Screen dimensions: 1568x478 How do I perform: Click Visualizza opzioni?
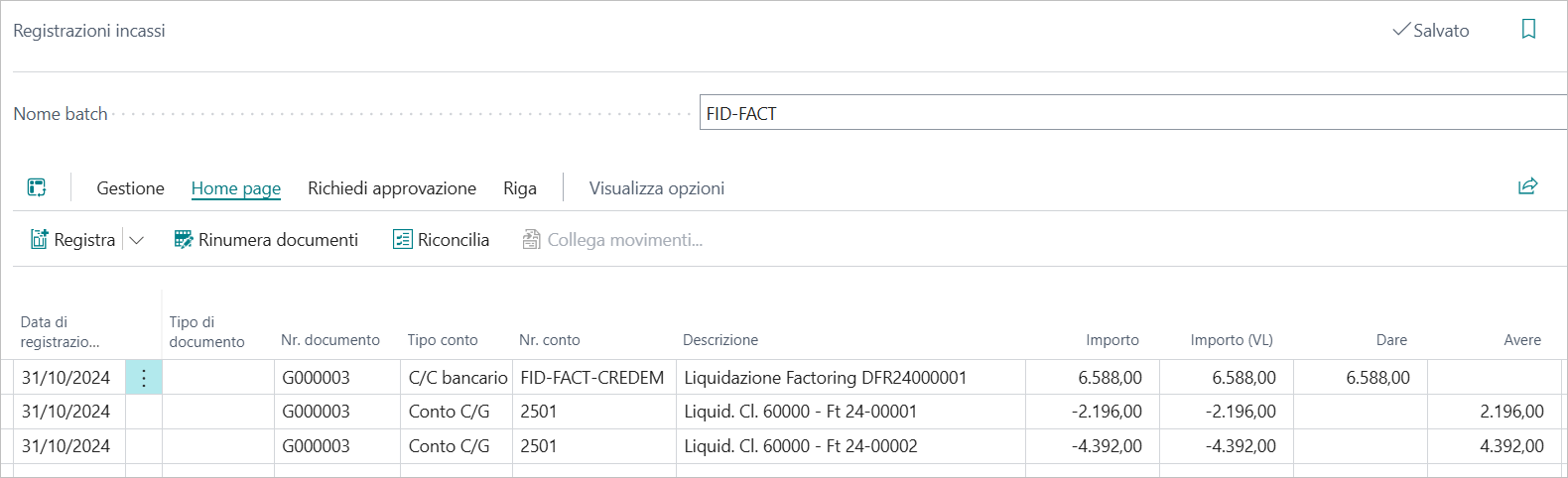(657, 188)
